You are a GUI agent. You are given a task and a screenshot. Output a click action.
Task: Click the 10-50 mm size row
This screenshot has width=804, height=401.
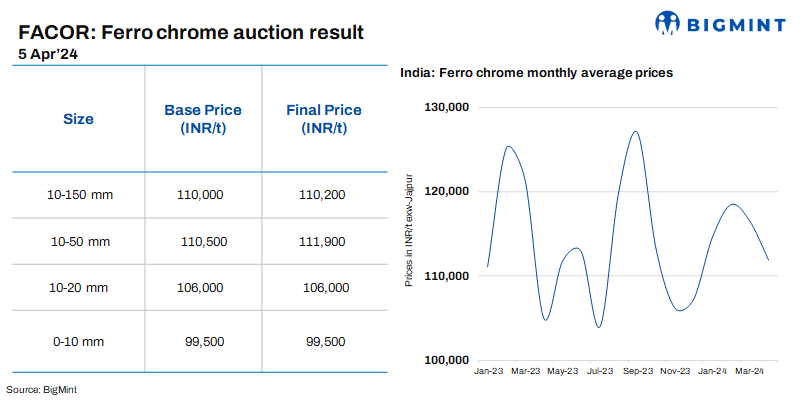[82, 241]
